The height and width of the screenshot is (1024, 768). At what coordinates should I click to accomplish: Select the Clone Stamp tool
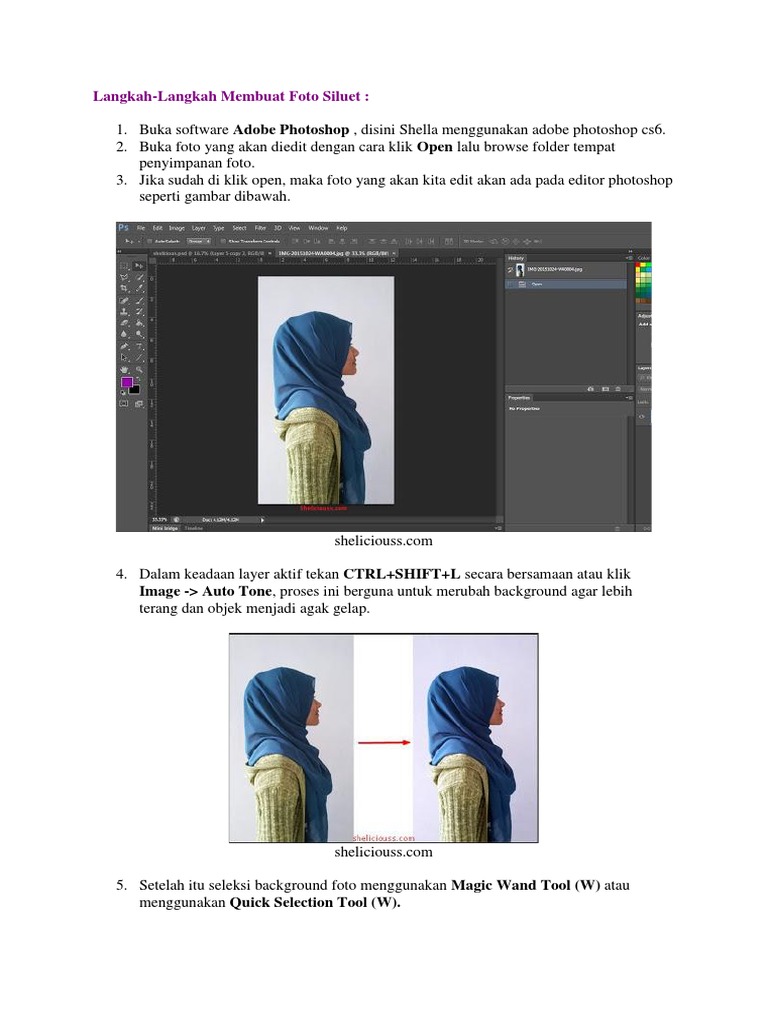123,312
